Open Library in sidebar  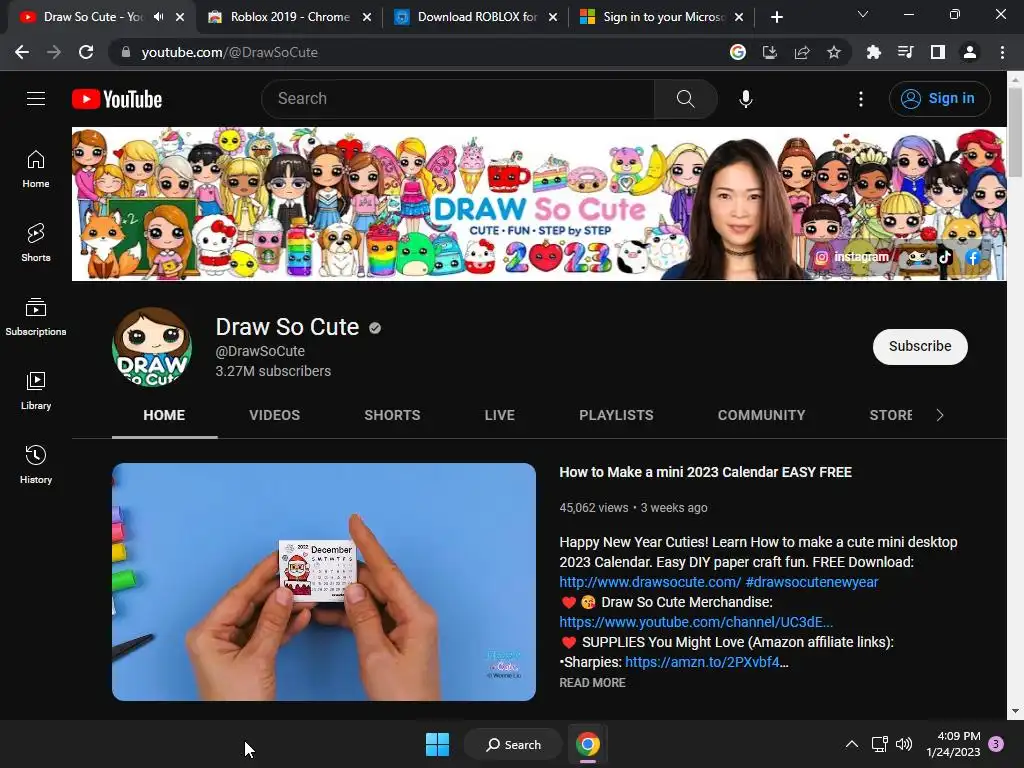click(36, 391)
